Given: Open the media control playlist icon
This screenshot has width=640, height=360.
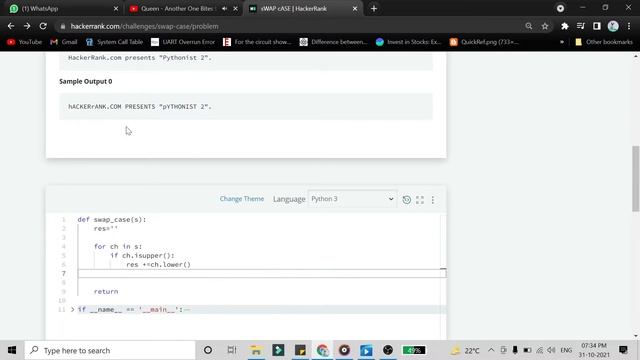Looking at the screenshot, I should click(580, 26).
